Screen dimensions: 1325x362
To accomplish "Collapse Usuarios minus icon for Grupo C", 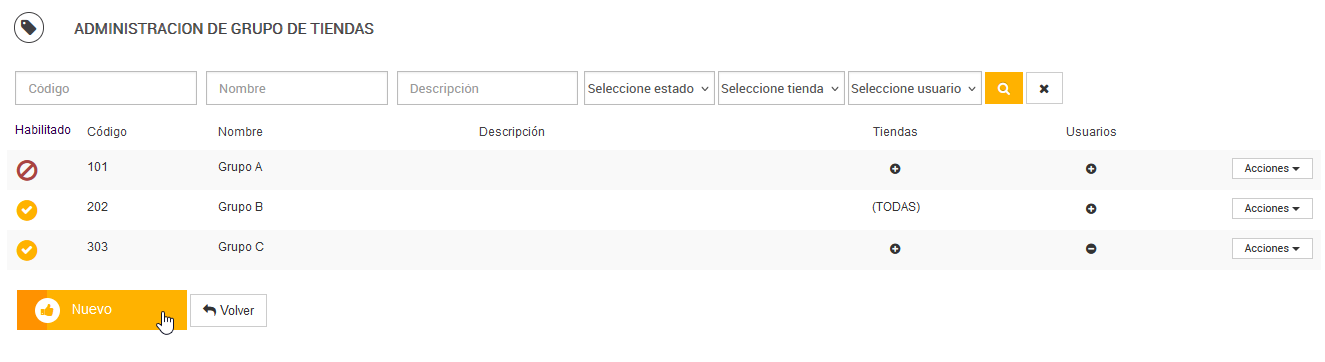I will 1091,249.
